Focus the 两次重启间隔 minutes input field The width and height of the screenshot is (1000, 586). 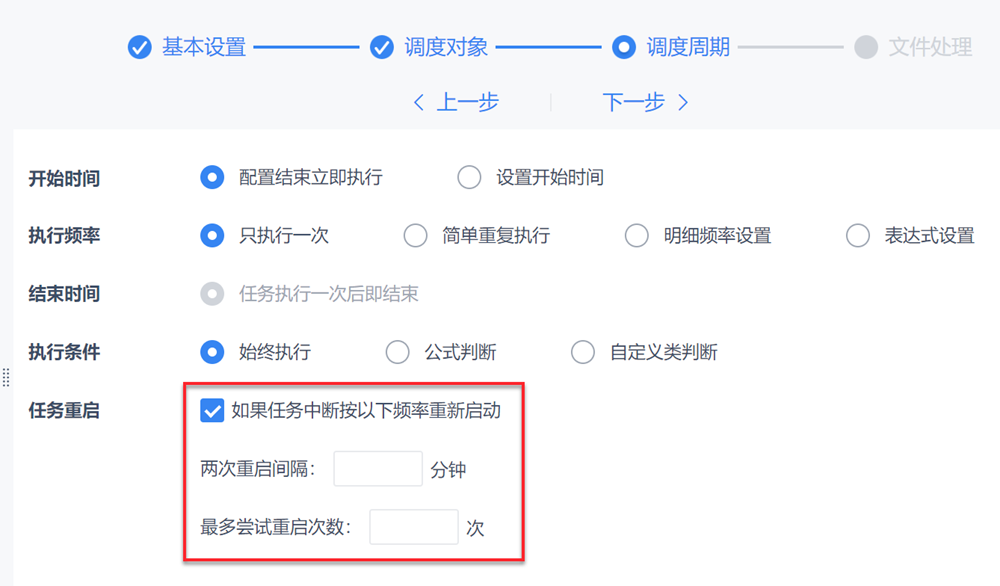[x=377, y=469]
